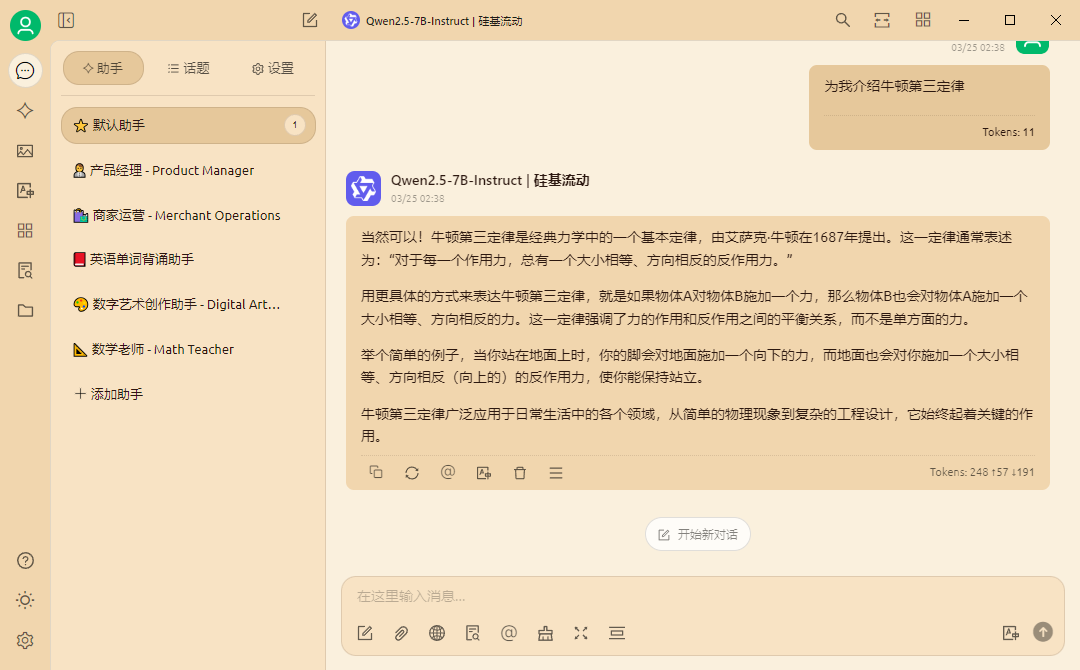The width and height of the screenshot is (1080, 670).
Task: Switch to the 话题 tab
Action: (x=188, y=66)
